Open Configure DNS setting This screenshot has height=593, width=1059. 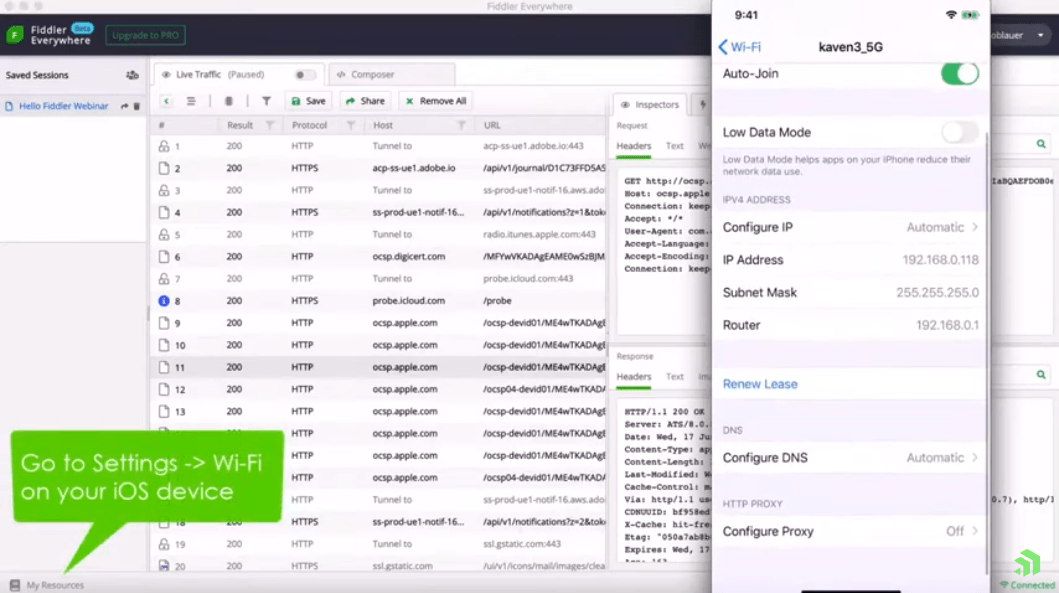point(850,457)
